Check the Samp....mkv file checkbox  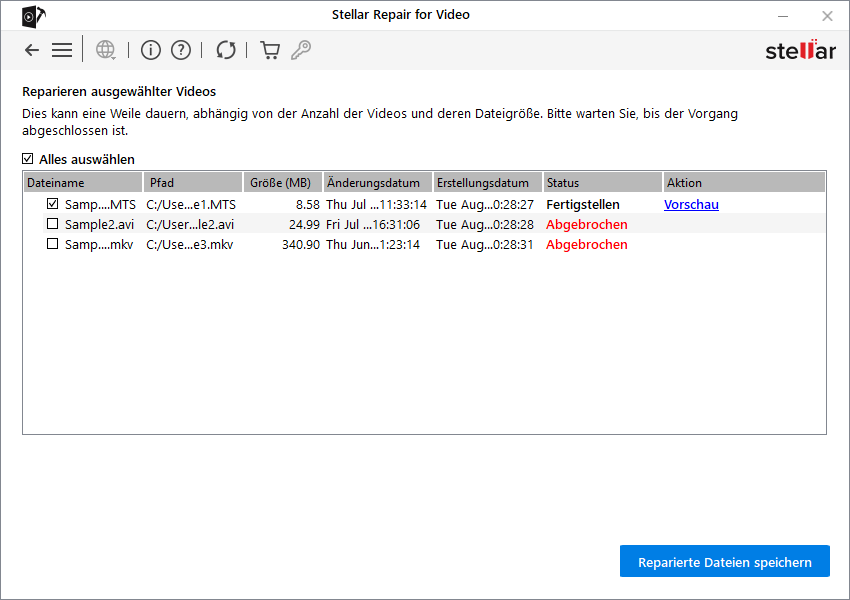53,244
